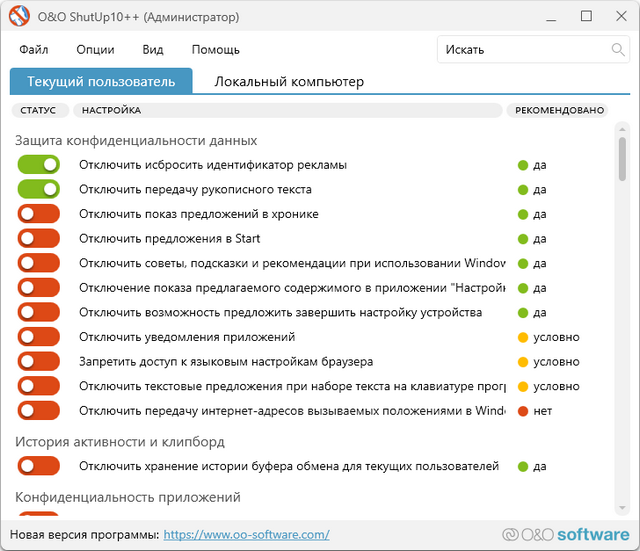Click green dot for clipboard history setting
Image resolution: width=640 pixels, height=551 pixels.
522,466
